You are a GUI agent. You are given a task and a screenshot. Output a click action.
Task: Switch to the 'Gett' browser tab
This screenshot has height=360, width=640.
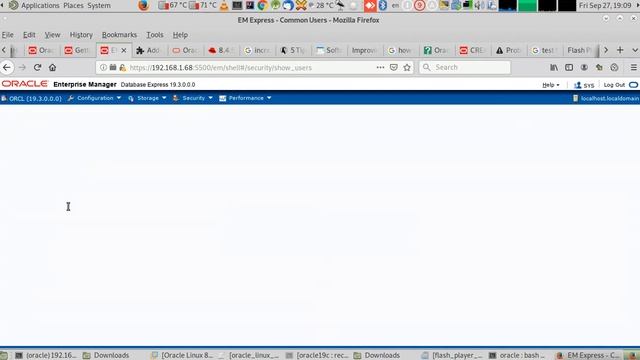tap(77, 50)
